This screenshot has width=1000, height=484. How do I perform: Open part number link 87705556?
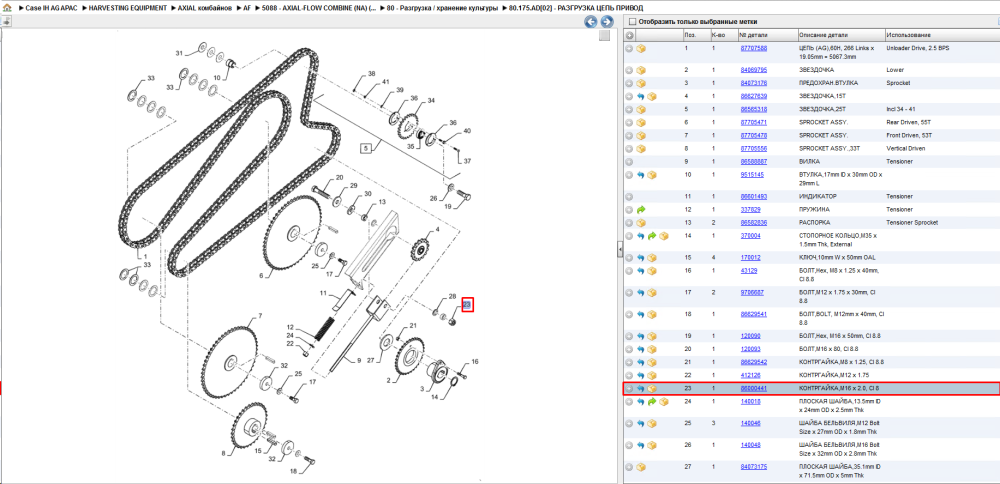click(753, 148)
